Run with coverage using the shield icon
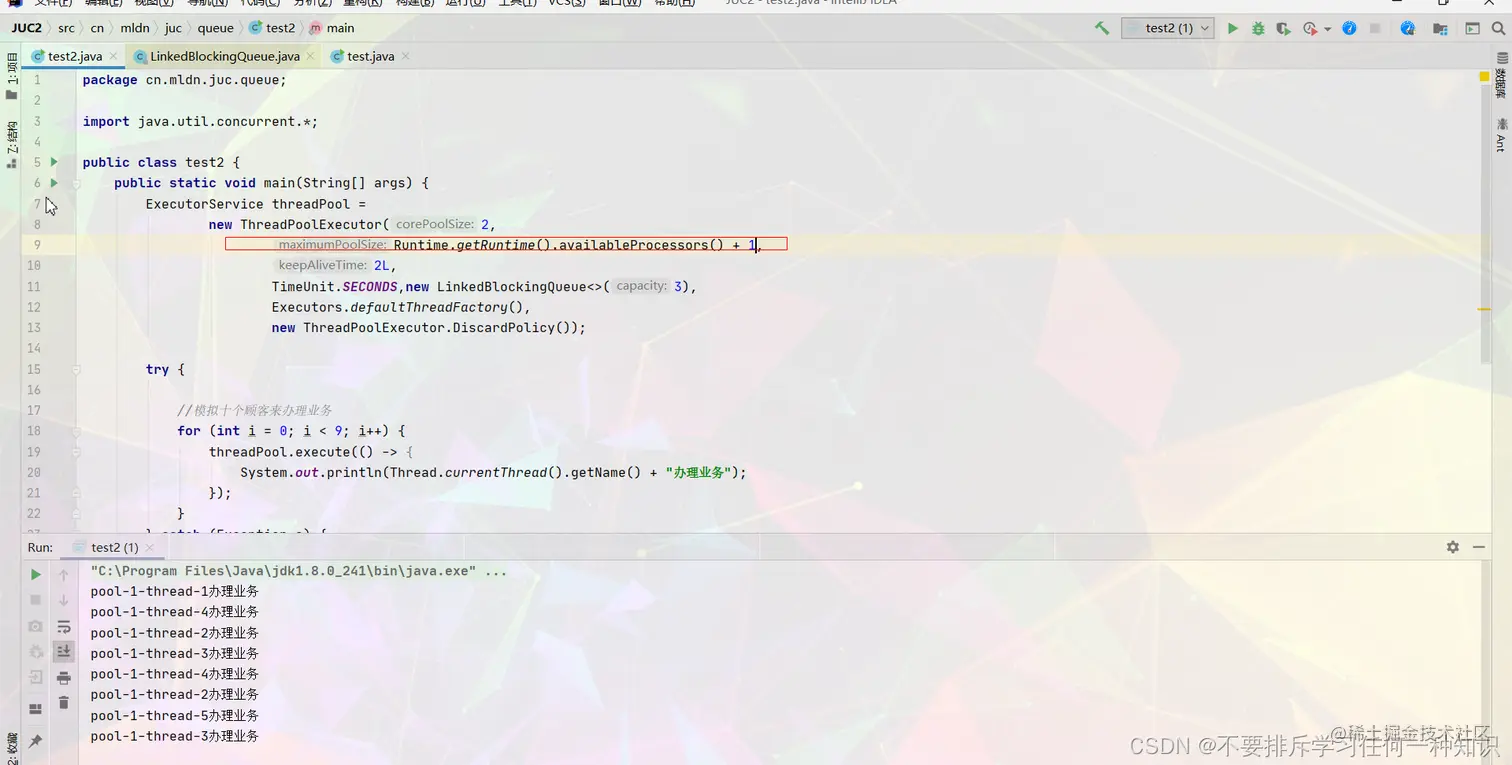Image resolution: width=1512 pixels, height=765 pixels. (x=1284, y=28)
